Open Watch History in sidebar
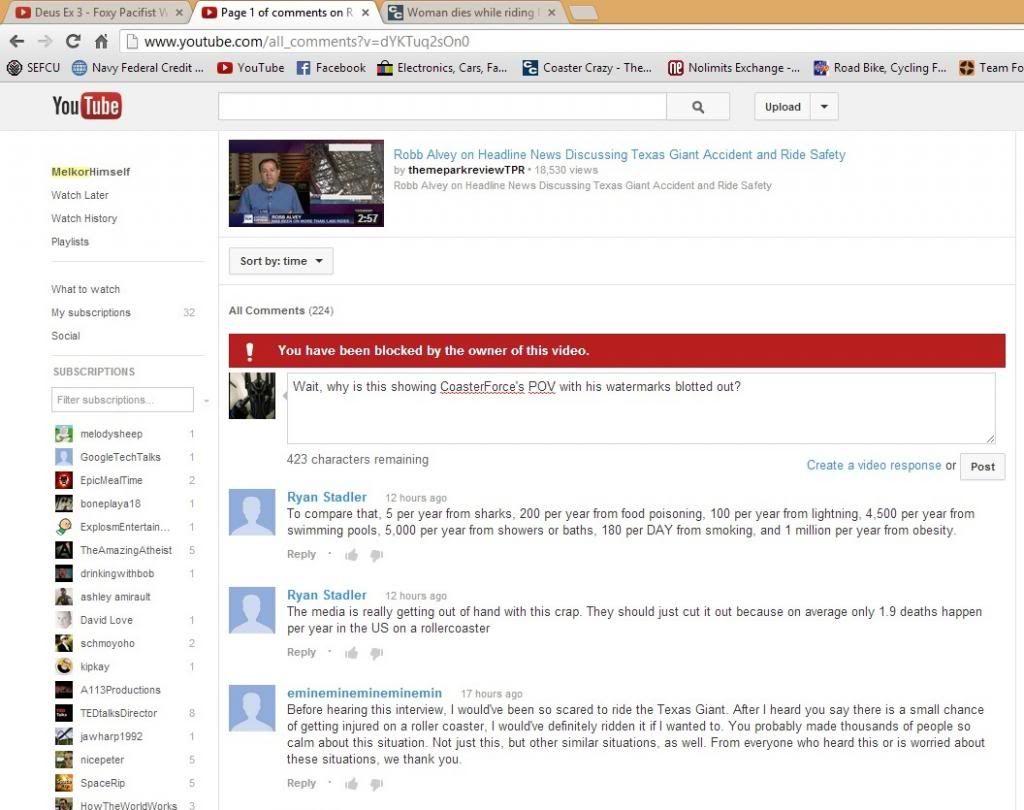Image resolution: width=1024 pixels, height=810 pixels. pyautogui.click(x=84, y=218)
